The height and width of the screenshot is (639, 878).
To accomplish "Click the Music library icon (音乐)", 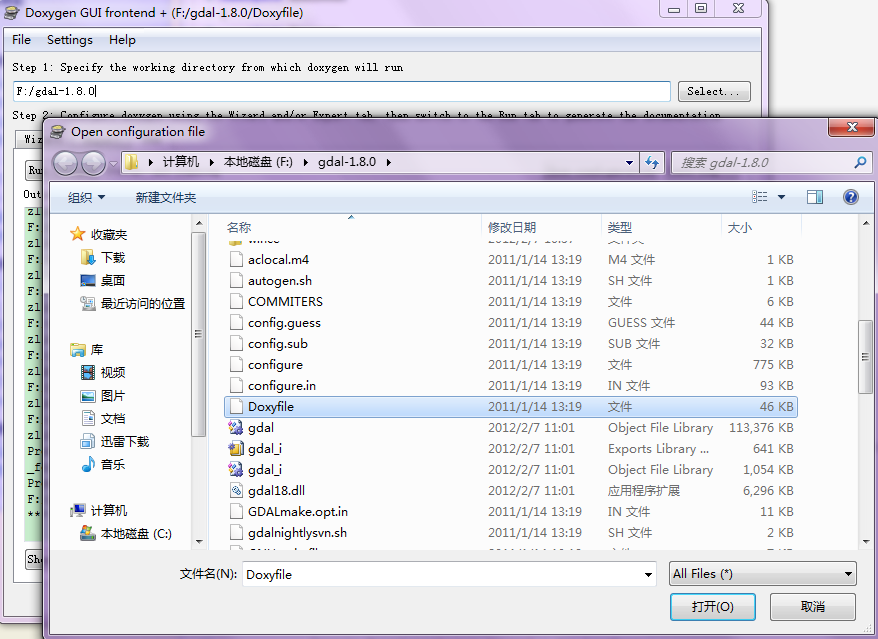I will (88, 464).
